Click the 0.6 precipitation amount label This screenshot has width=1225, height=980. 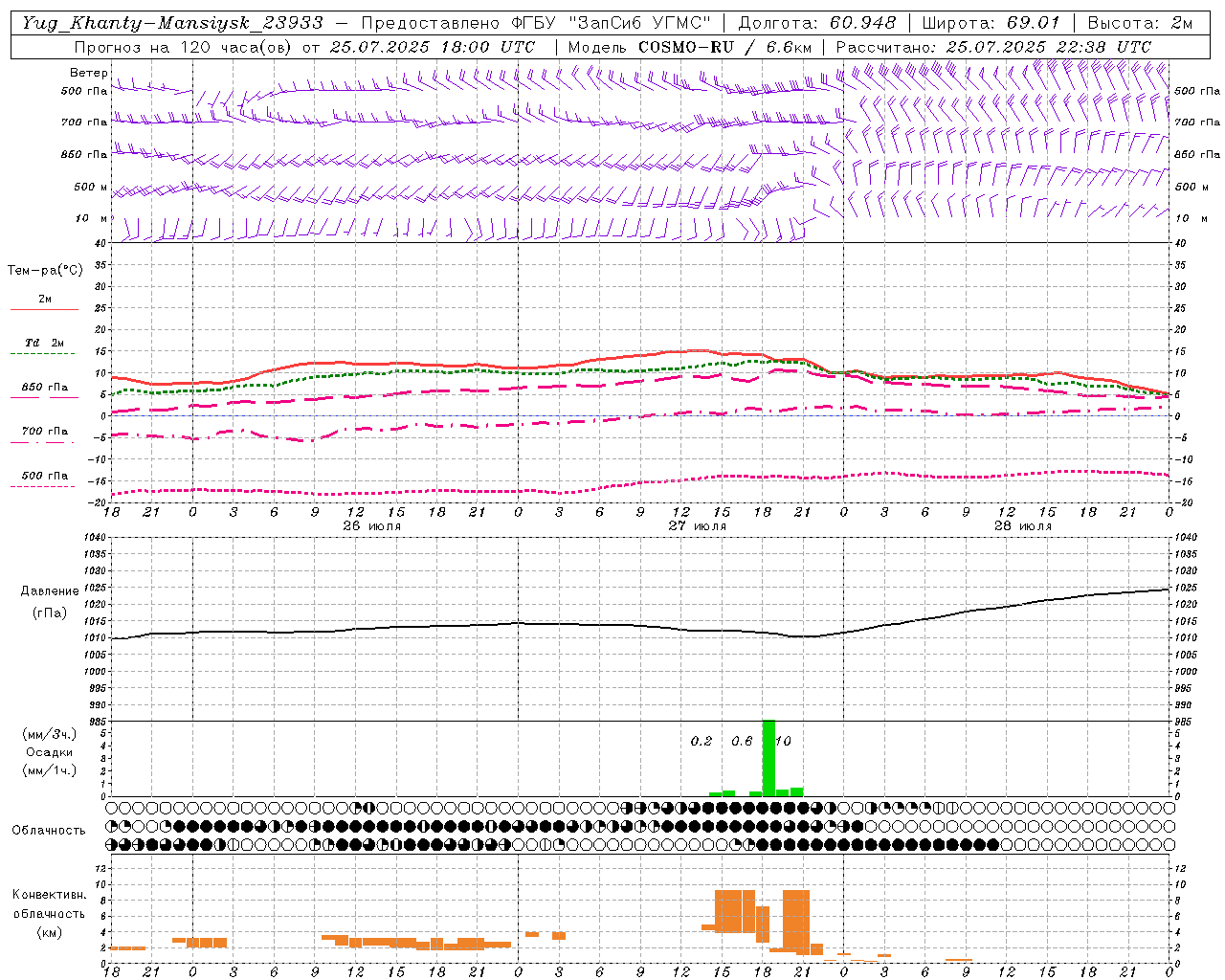[x=742, y=741]
